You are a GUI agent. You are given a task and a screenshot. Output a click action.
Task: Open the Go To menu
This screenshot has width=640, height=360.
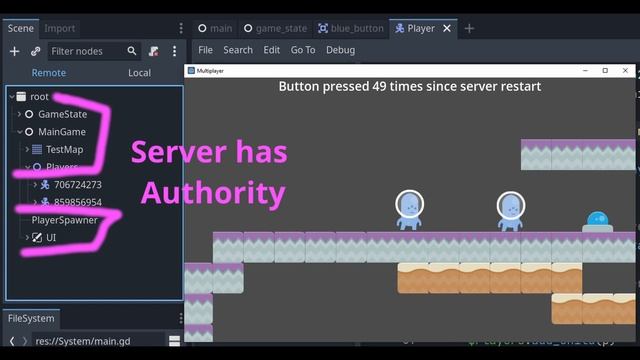pyautogui.click(x=303, y=50)
